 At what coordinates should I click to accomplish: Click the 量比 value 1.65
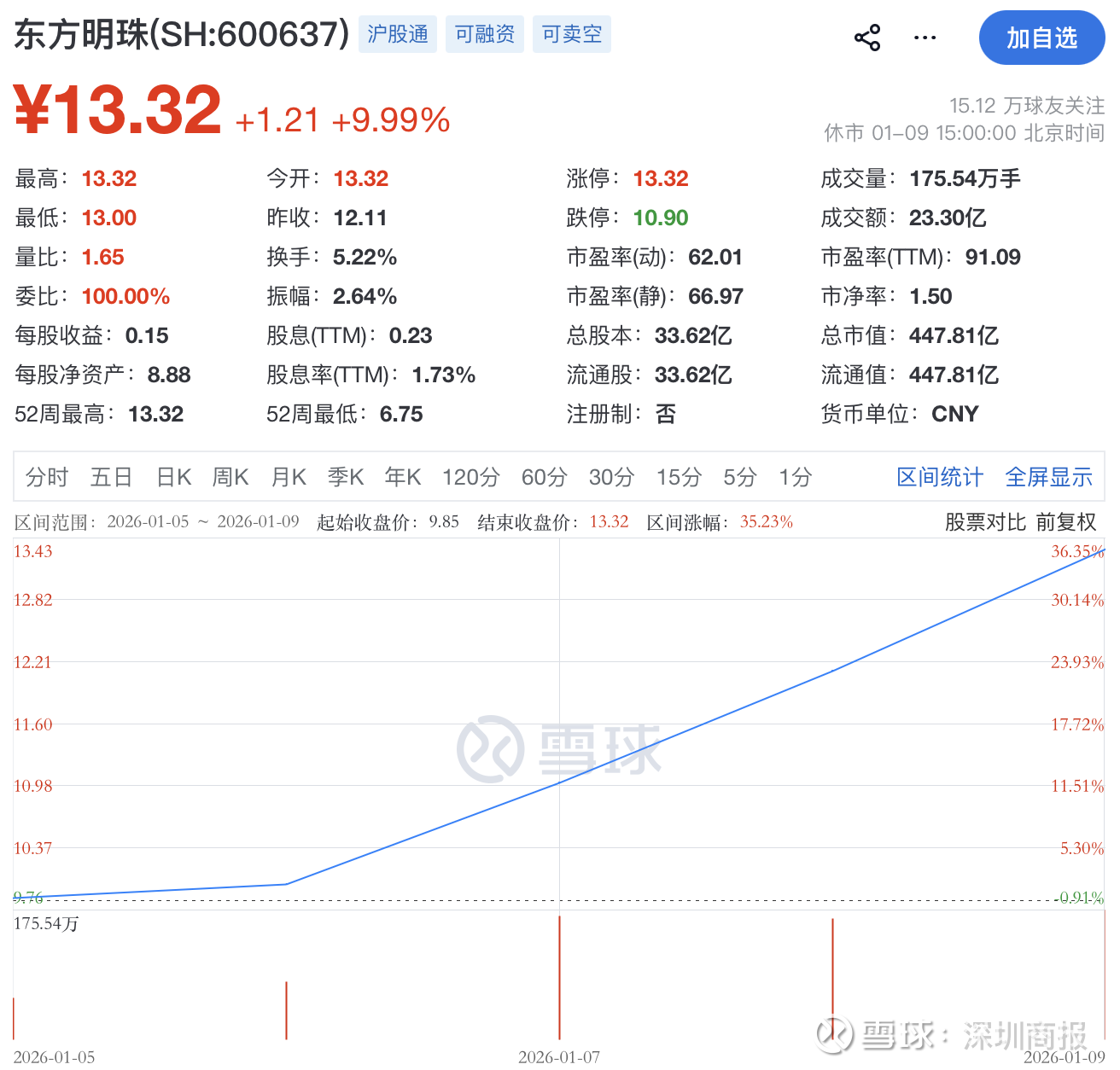point(103,257)
